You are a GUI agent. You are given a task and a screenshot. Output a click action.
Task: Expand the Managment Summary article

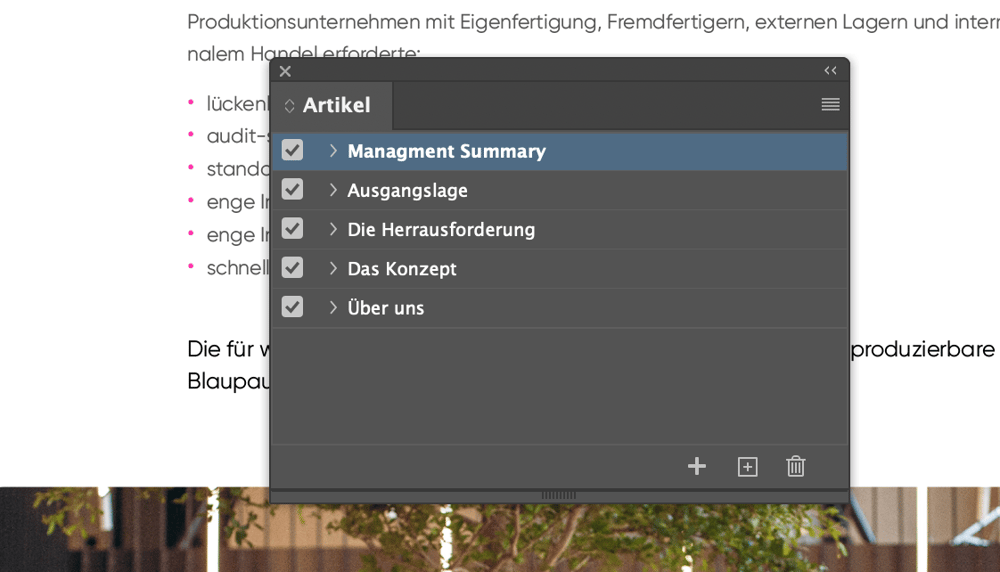click(x=333, y=150)
